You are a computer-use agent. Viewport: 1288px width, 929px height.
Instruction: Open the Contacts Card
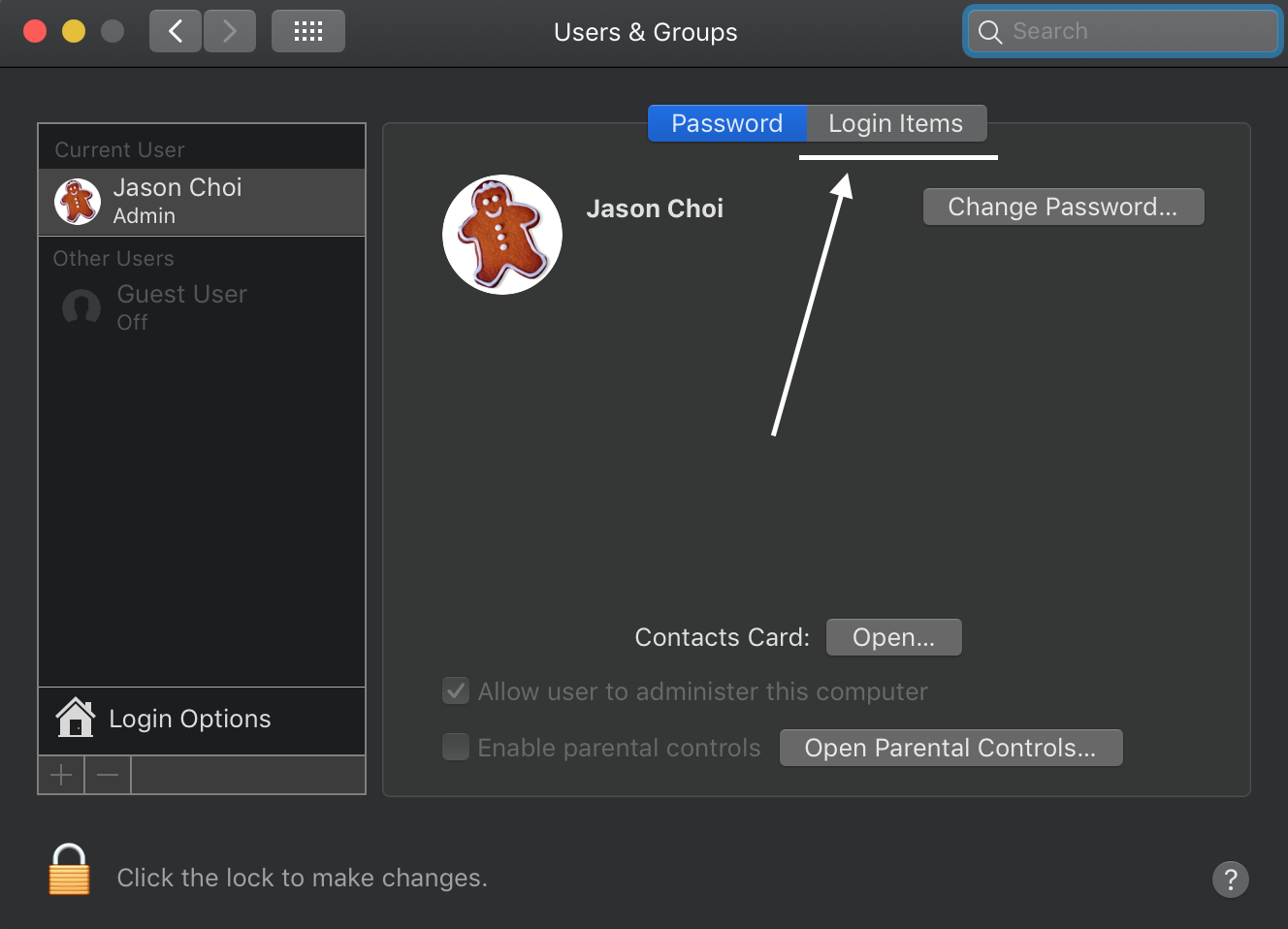click(893, 637)
